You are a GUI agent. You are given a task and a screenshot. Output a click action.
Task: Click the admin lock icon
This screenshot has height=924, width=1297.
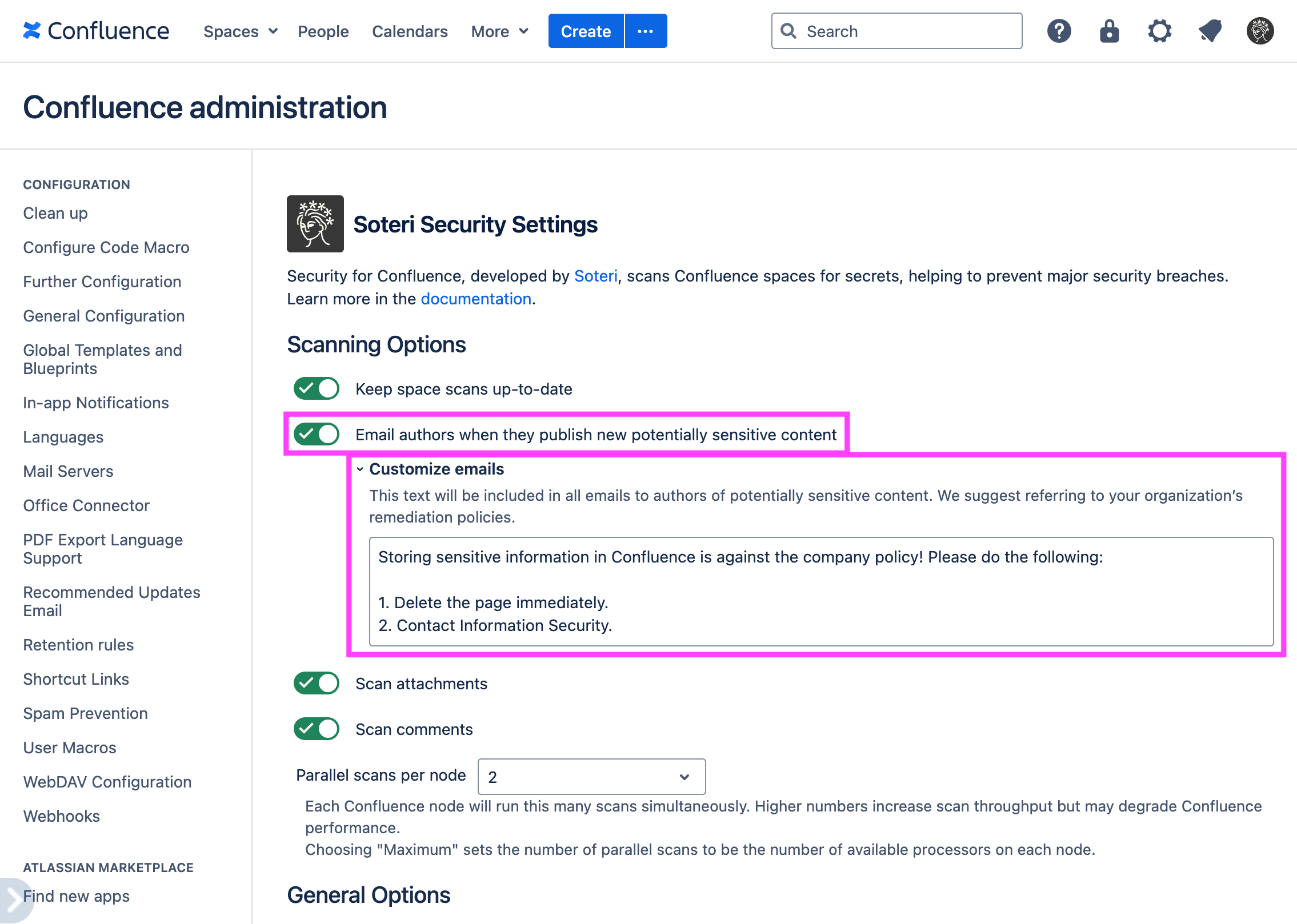pyautogui.click(x=1109, y=31)
